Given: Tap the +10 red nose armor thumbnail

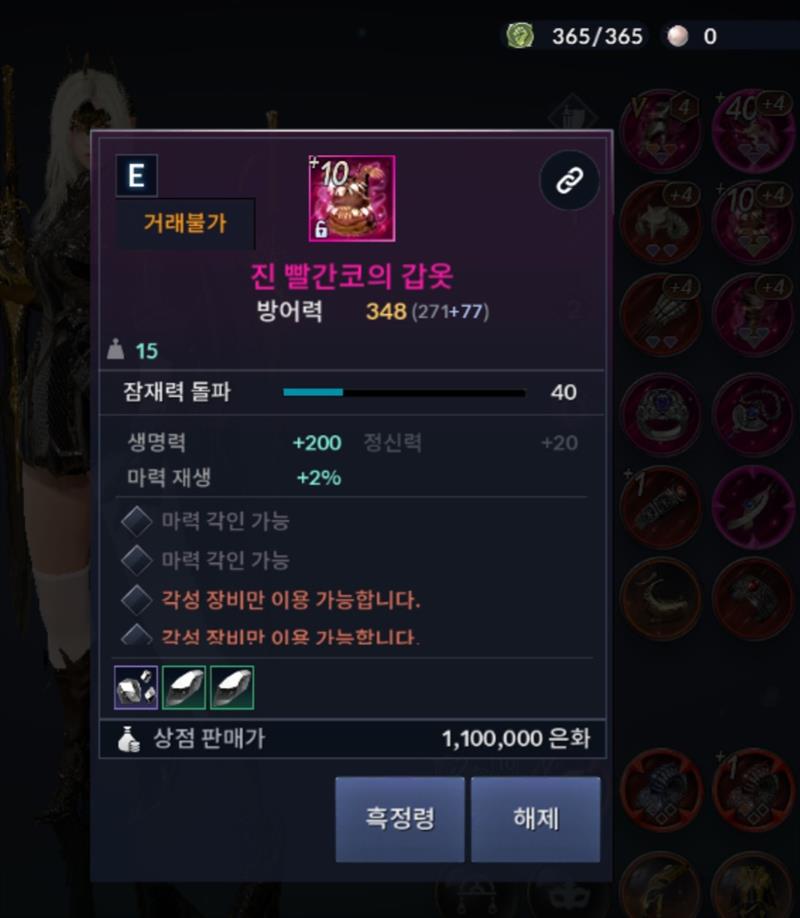Looking at the screenshot, I should [x=352, y=198].
